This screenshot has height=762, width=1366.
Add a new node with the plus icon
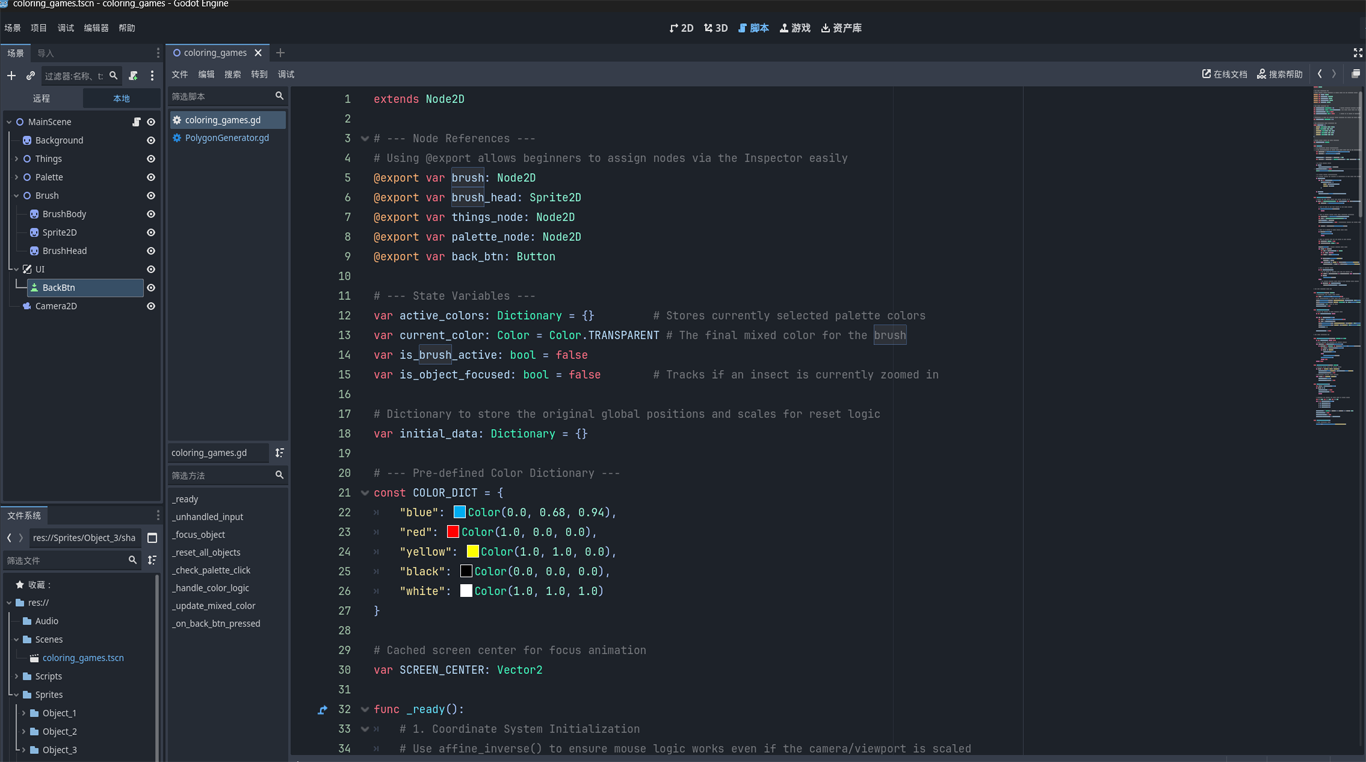click(x=12, y=76)
